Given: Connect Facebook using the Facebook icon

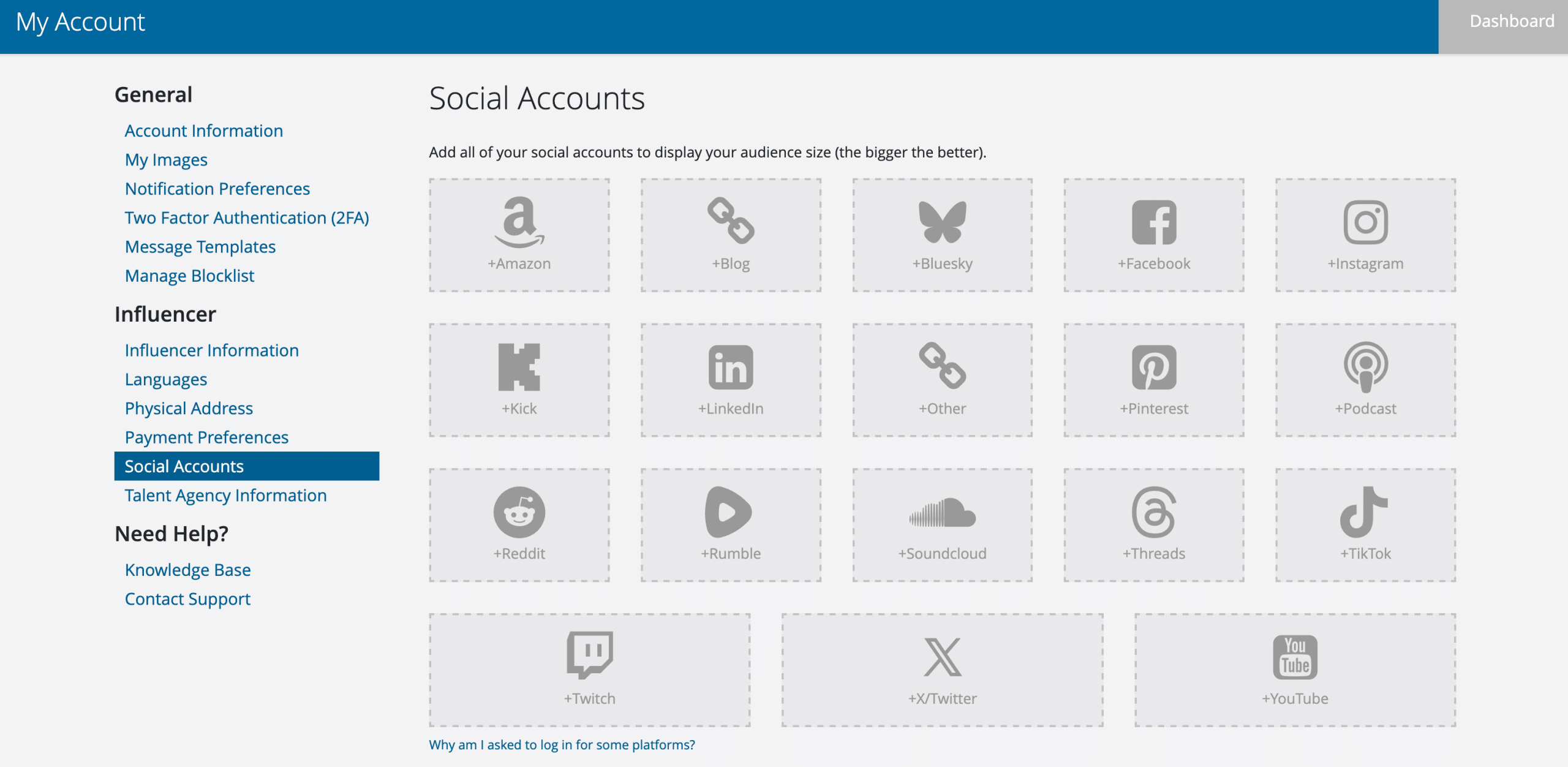Looking at the screenshot, I should [1154, 222].
